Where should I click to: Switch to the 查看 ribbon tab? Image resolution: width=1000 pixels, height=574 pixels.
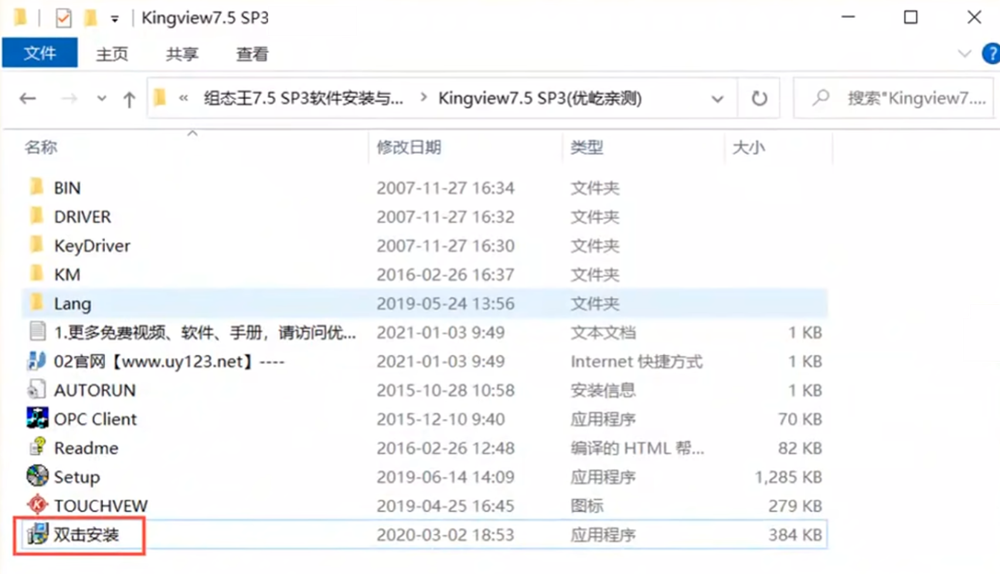252,54
